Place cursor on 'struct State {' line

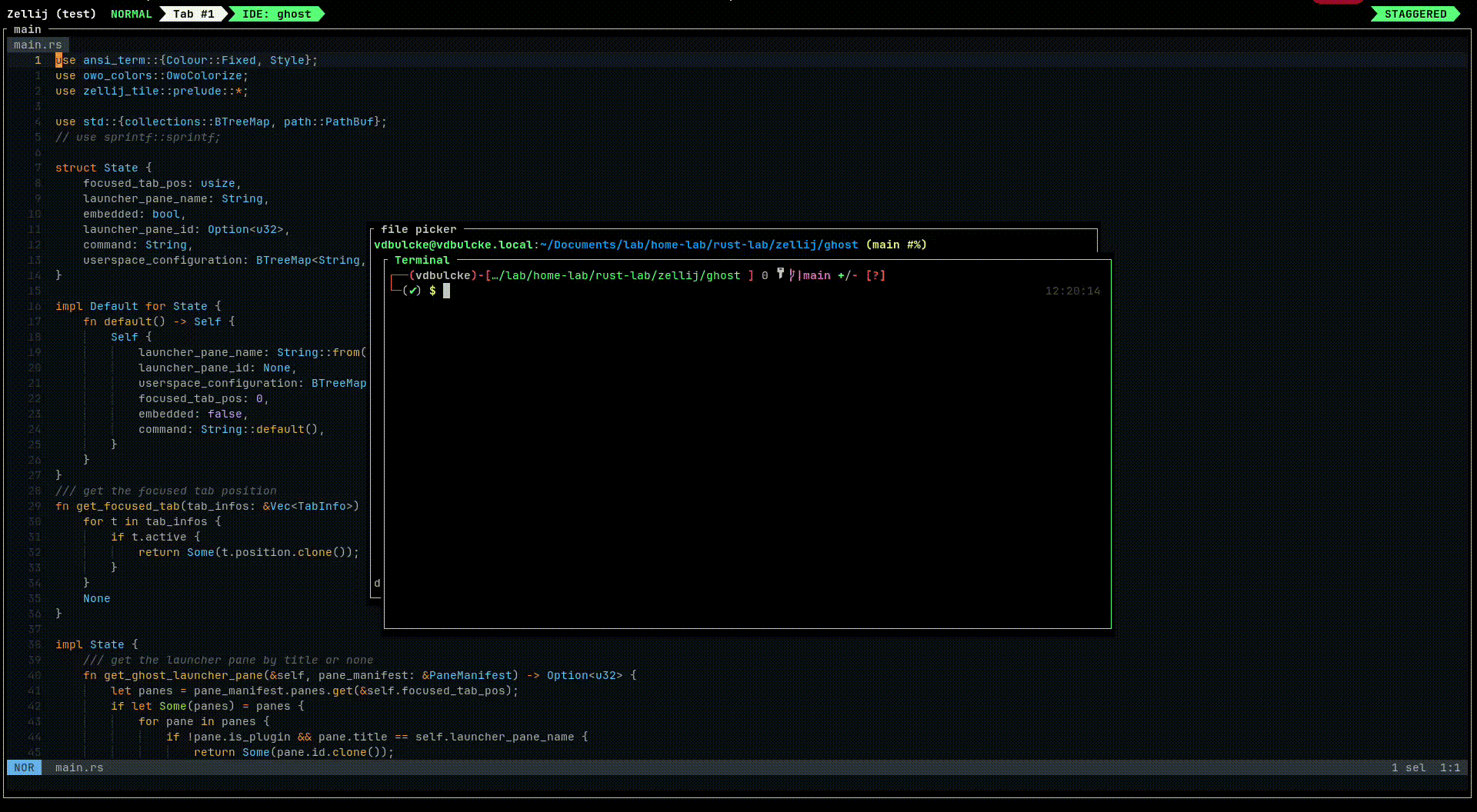(103, 168)
